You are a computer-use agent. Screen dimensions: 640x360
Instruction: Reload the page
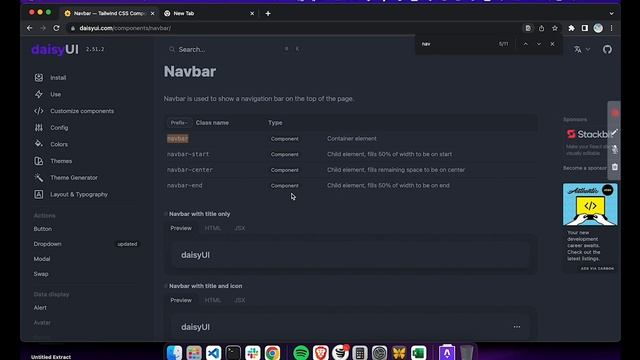point(56,28)
